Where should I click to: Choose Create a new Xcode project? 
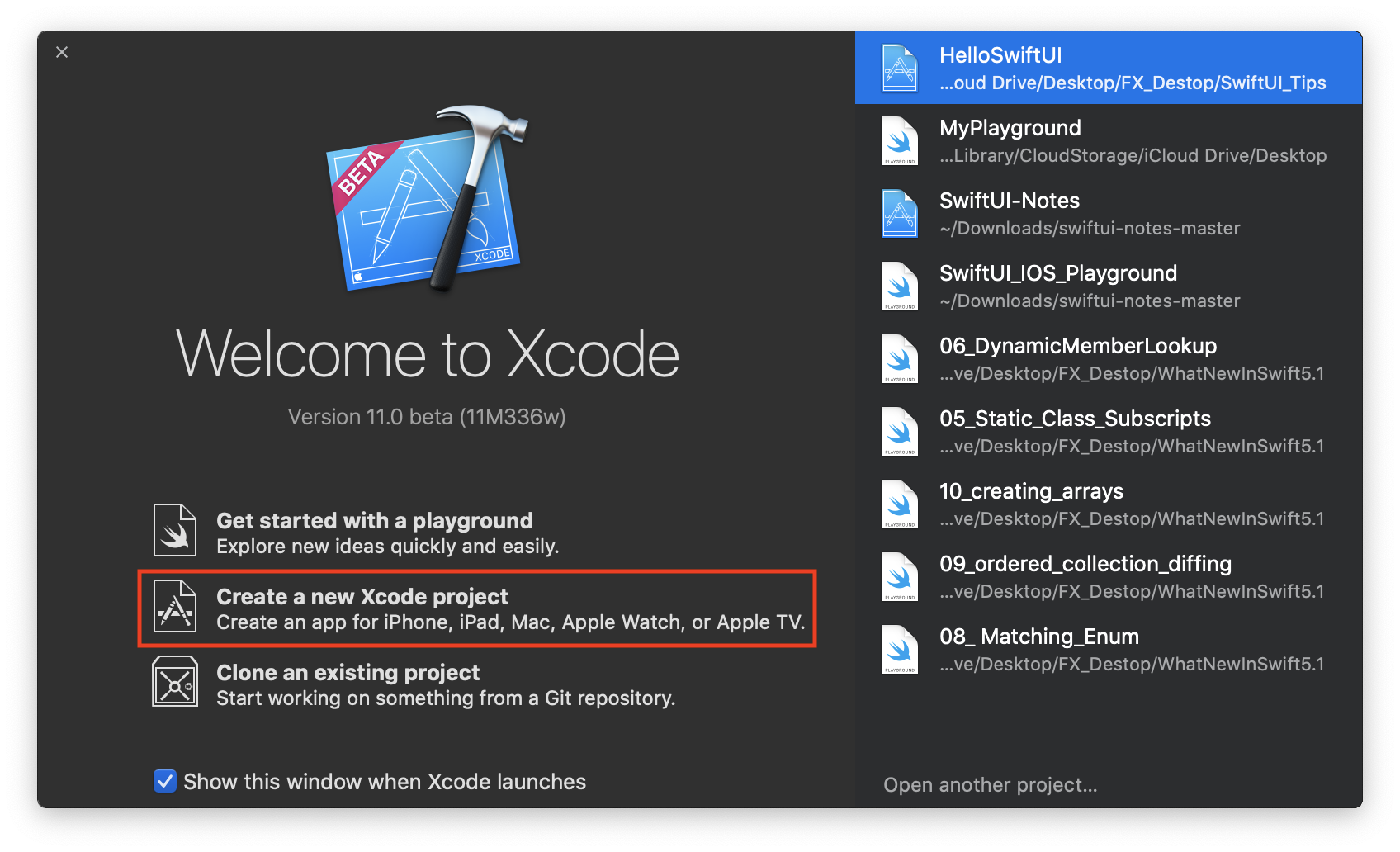[x=477, y=608]
